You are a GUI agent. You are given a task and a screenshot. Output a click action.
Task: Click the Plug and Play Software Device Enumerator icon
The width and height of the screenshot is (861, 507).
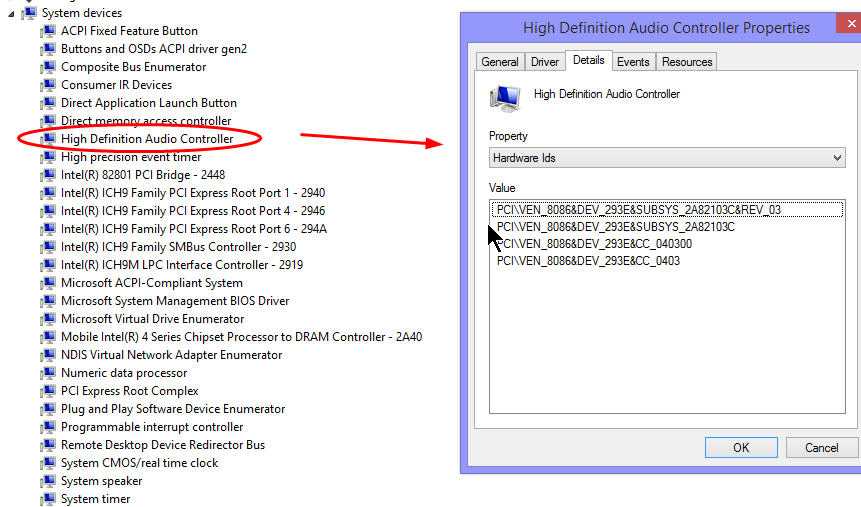[x=48, y=409]
